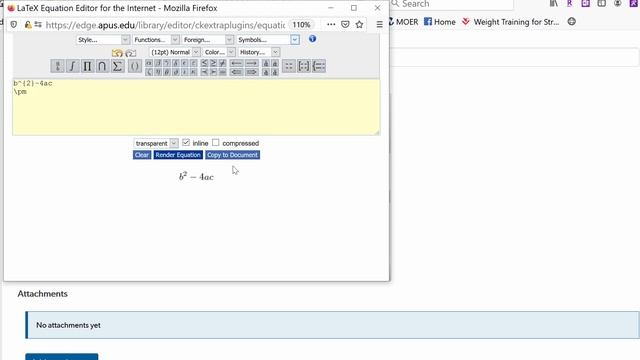This screenshot has width=640, height=360.
Task: Insert the less-than-or-equal symbol
Action: (x=204, y=63)
